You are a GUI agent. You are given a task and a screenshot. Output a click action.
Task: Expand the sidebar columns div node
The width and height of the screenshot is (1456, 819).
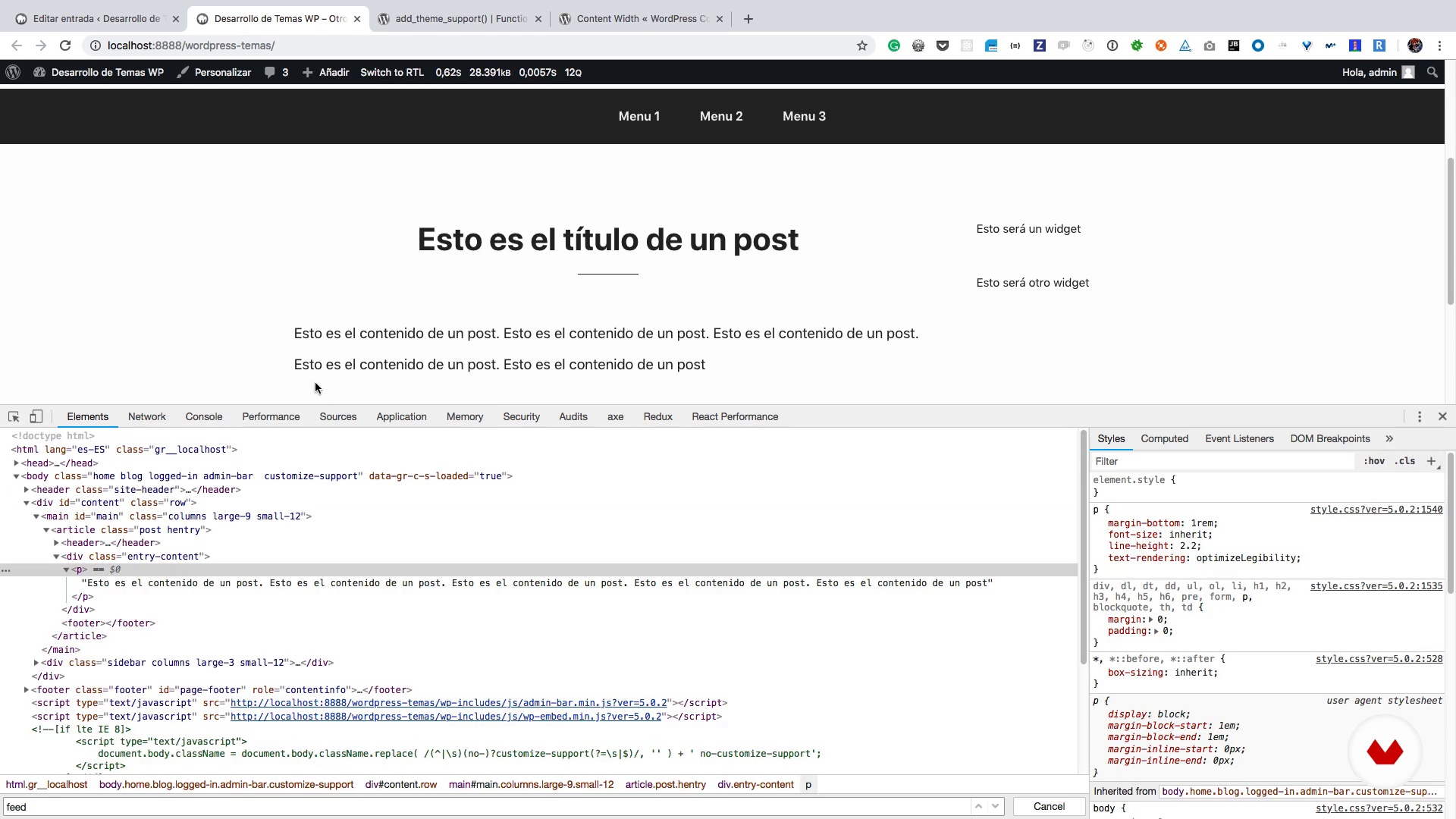pyautogui.click(x=36, y=663)
